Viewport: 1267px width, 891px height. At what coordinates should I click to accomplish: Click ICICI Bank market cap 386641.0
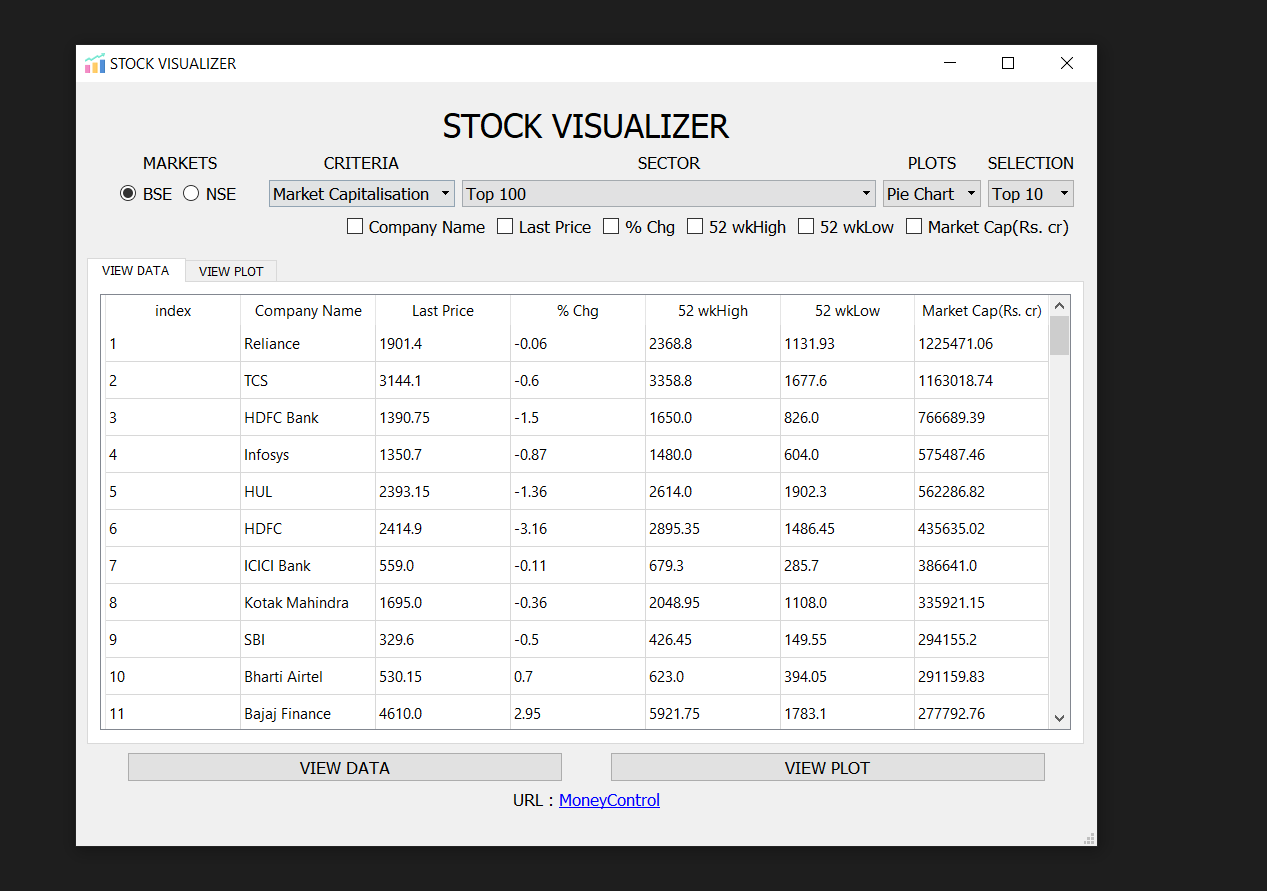coord(982,566)
